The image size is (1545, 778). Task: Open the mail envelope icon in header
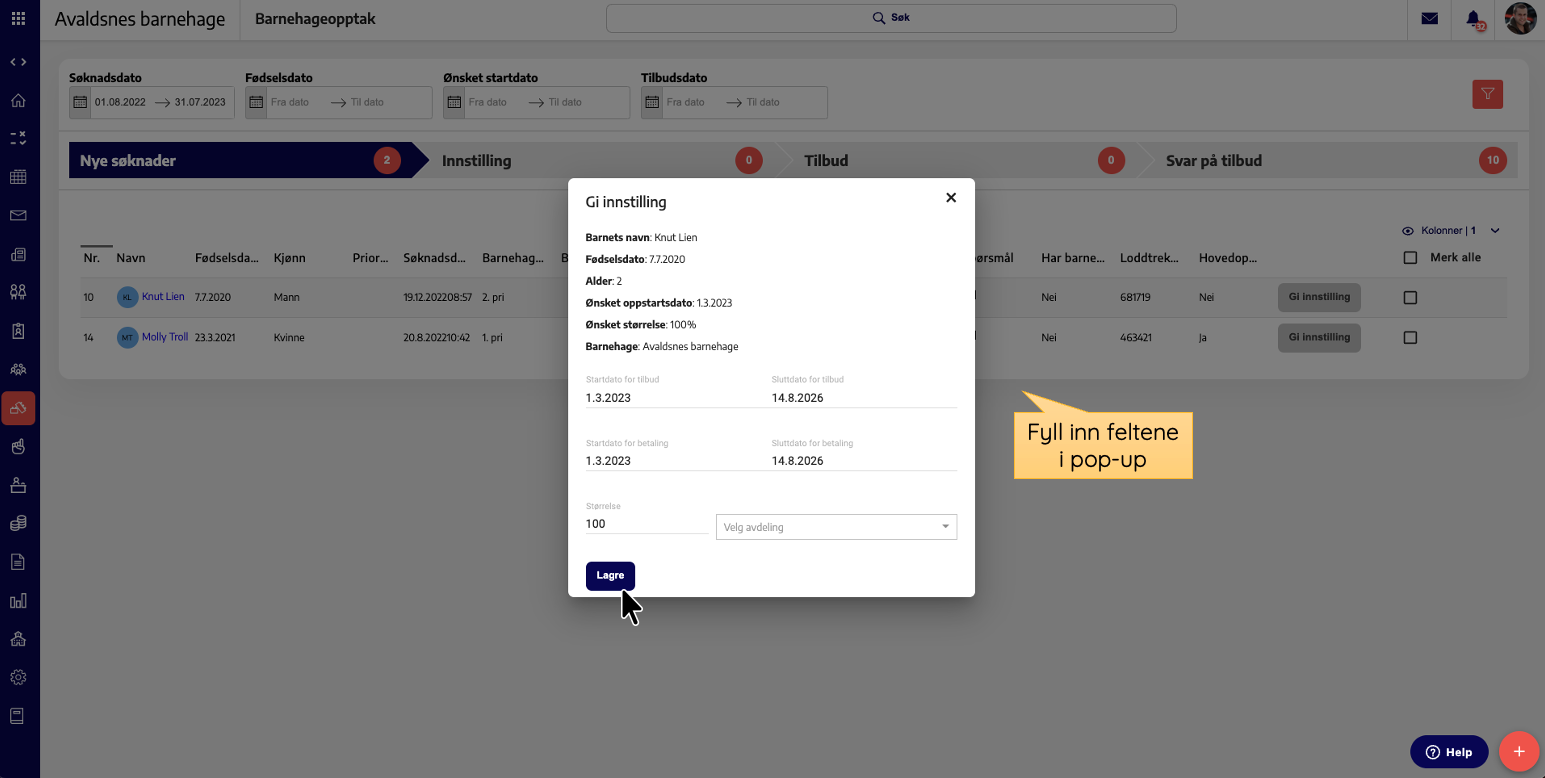pyautogui.click(x=1430, y=19)
